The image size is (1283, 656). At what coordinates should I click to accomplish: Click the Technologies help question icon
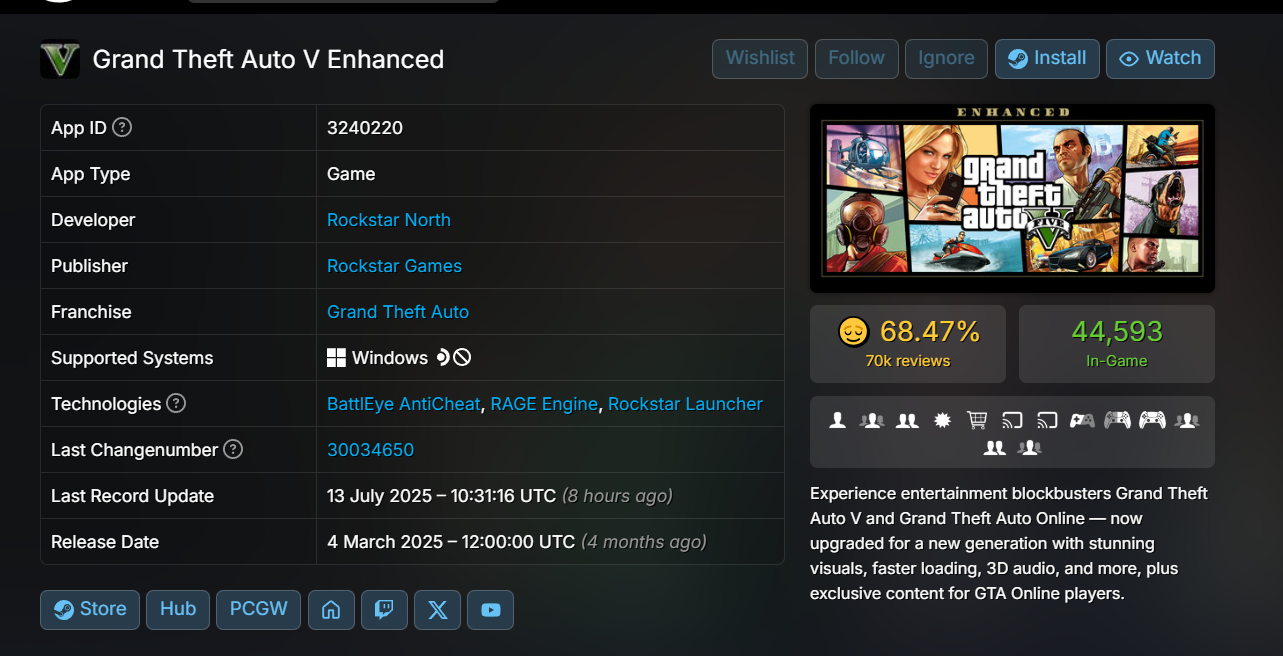pos(176,404)
